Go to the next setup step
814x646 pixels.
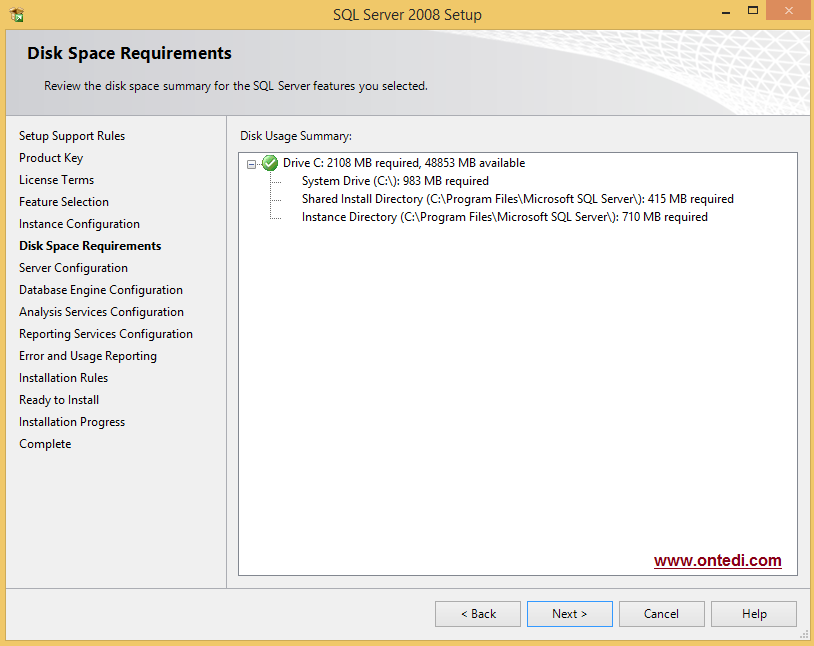[569, 614]
